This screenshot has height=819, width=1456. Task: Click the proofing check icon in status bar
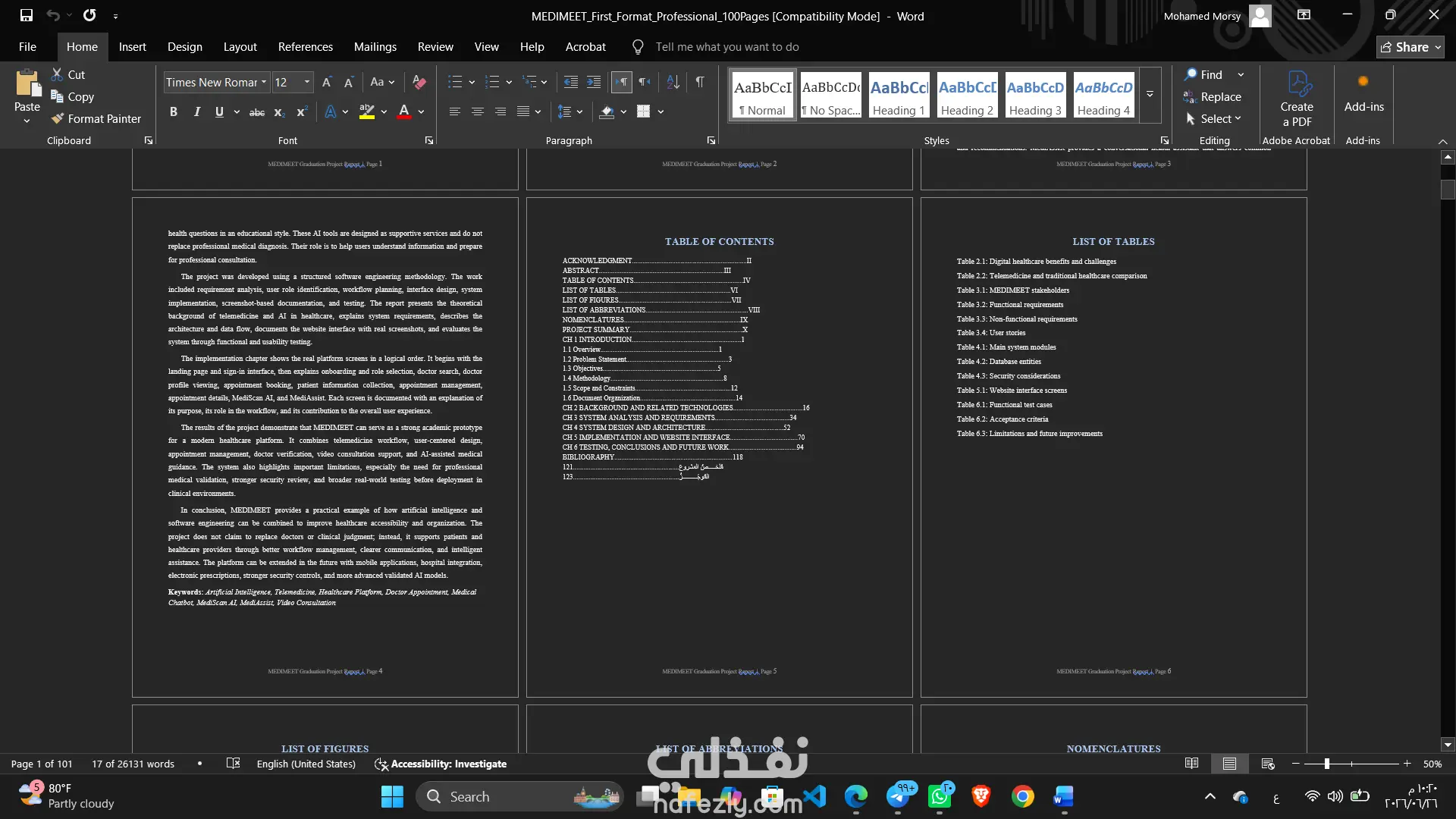pyautogui.click(x=234, y=764)
